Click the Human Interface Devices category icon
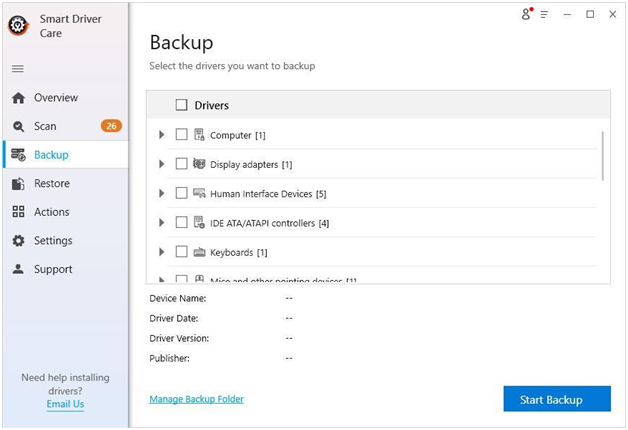 click(x=199, y=193)
